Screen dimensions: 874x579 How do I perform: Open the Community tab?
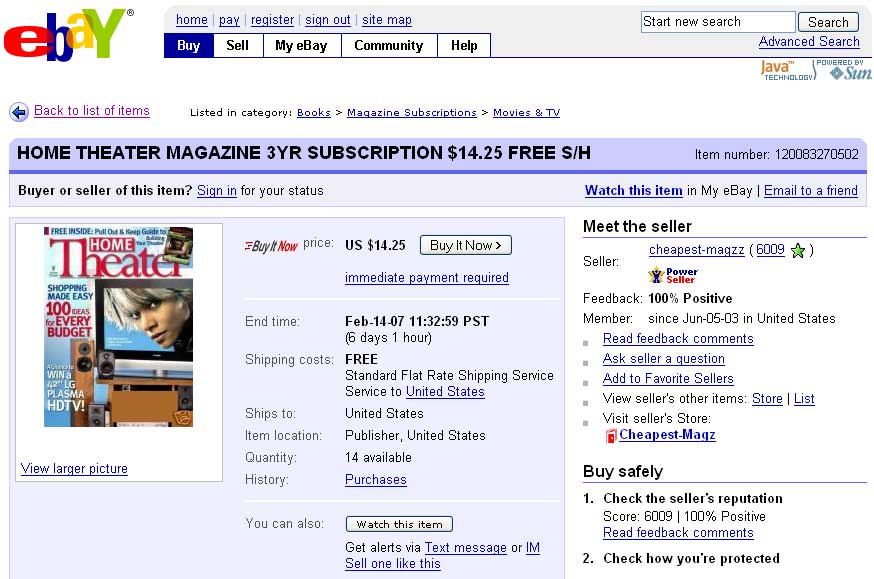(388, 45)
